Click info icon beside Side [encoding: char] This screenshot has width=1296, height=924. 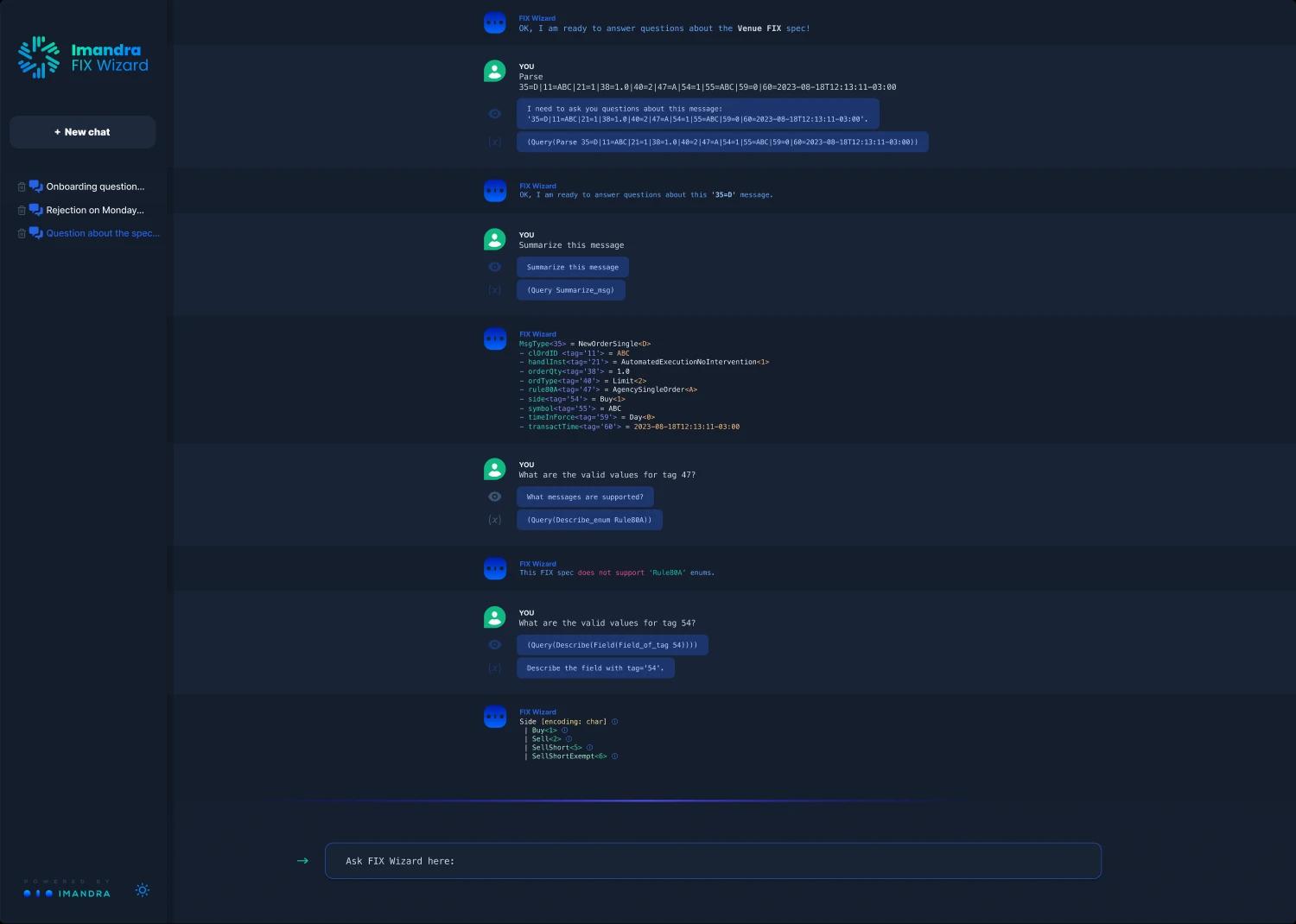point(614,722)
